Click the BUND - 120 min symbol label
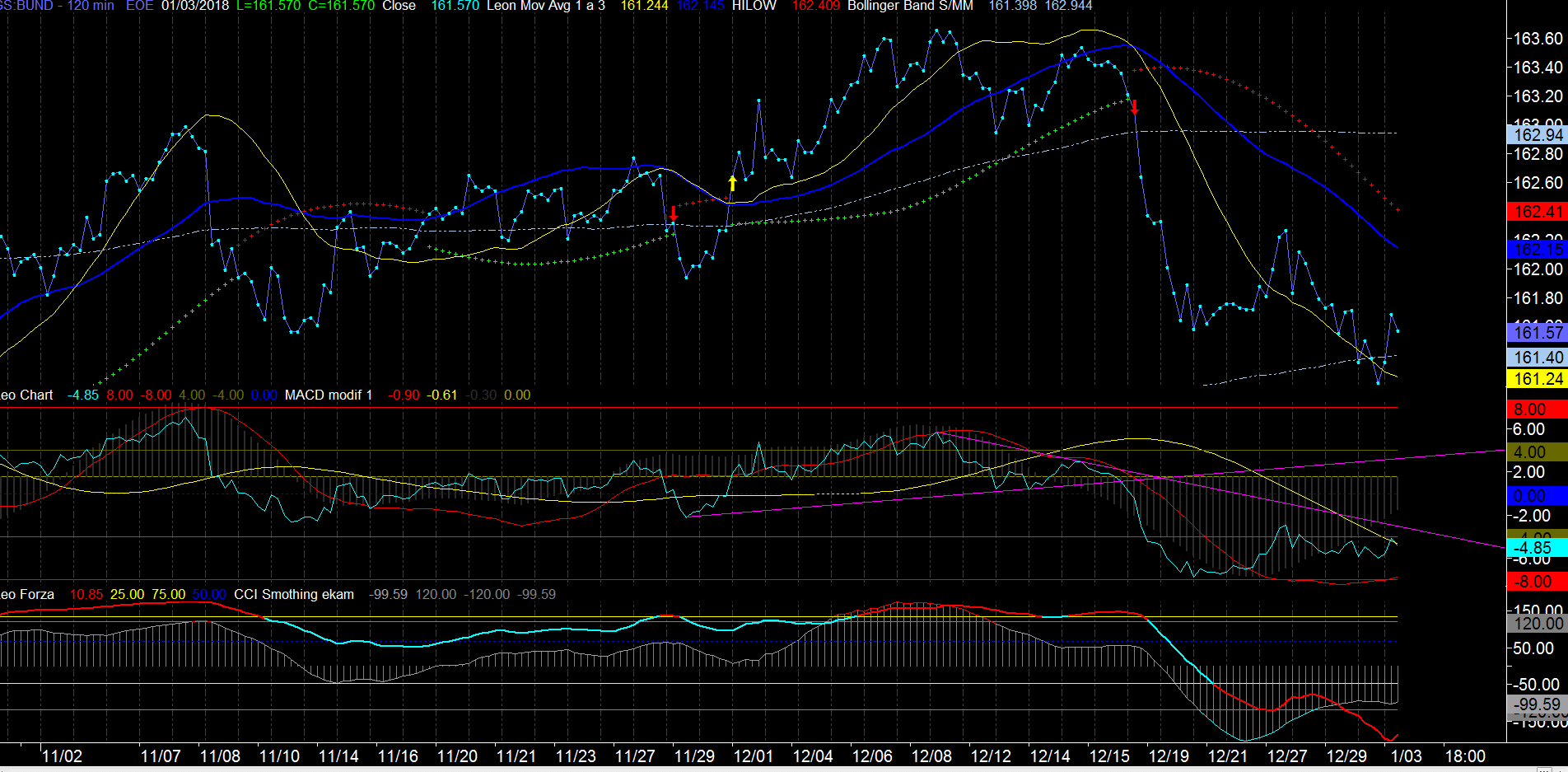The width and height of the screenshot is (1568, 772). [57, 6]
